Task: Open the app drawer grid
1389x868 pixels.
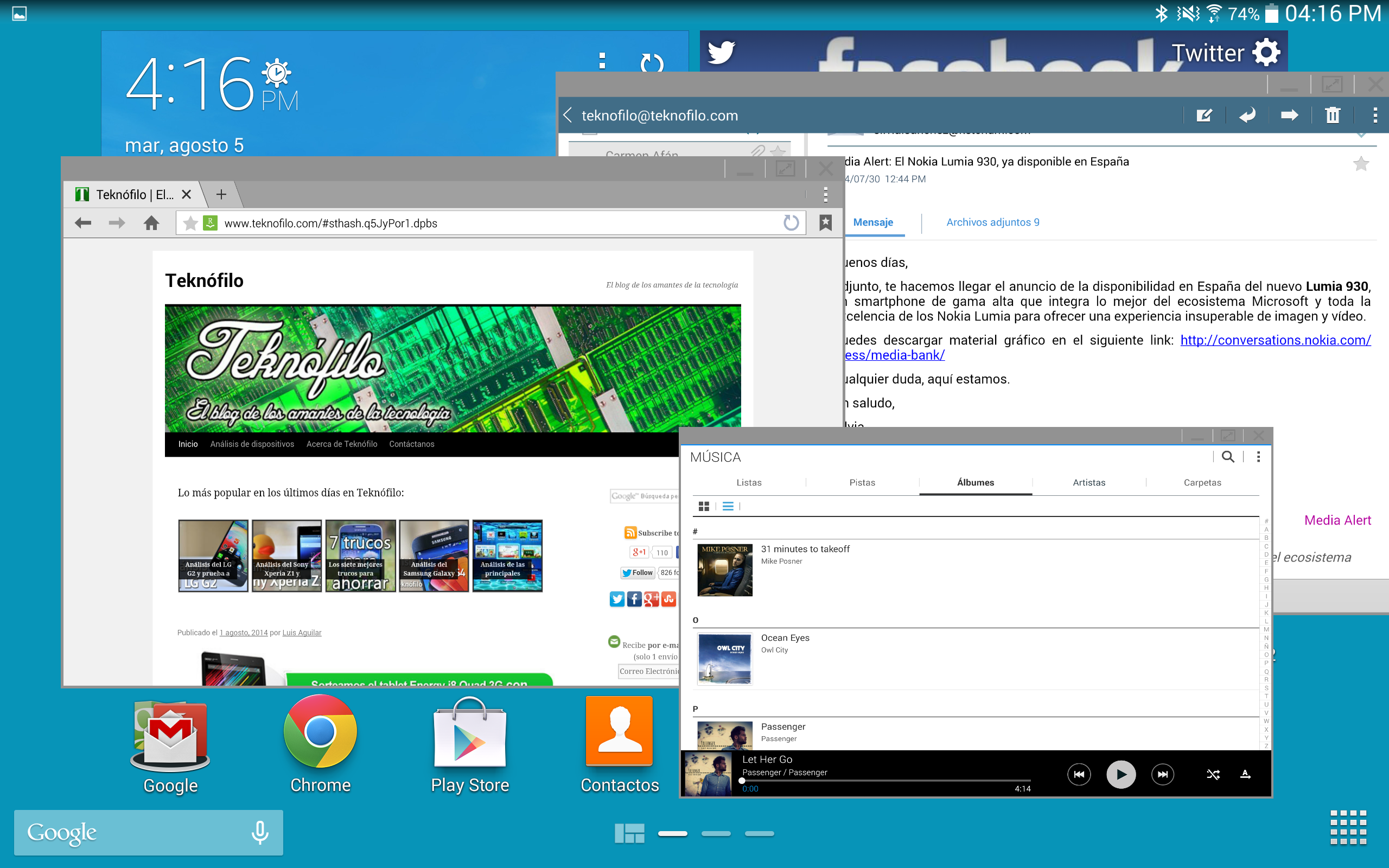Action: point(1348,827)
